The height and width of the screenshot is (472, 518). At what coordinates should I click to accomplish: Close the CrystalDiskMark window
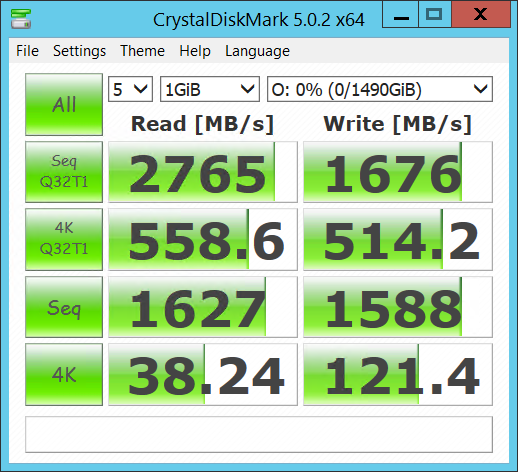481,14
